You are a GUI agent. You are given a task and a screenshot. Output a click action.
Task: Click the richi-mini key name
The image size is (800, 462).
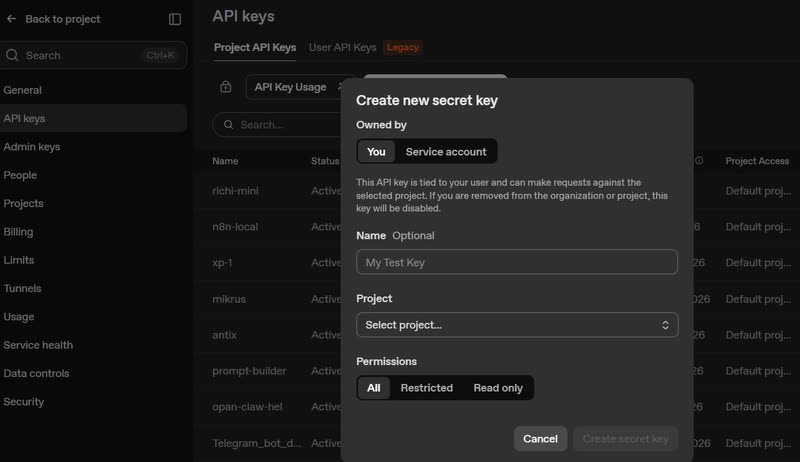click(x=235, y=191)
